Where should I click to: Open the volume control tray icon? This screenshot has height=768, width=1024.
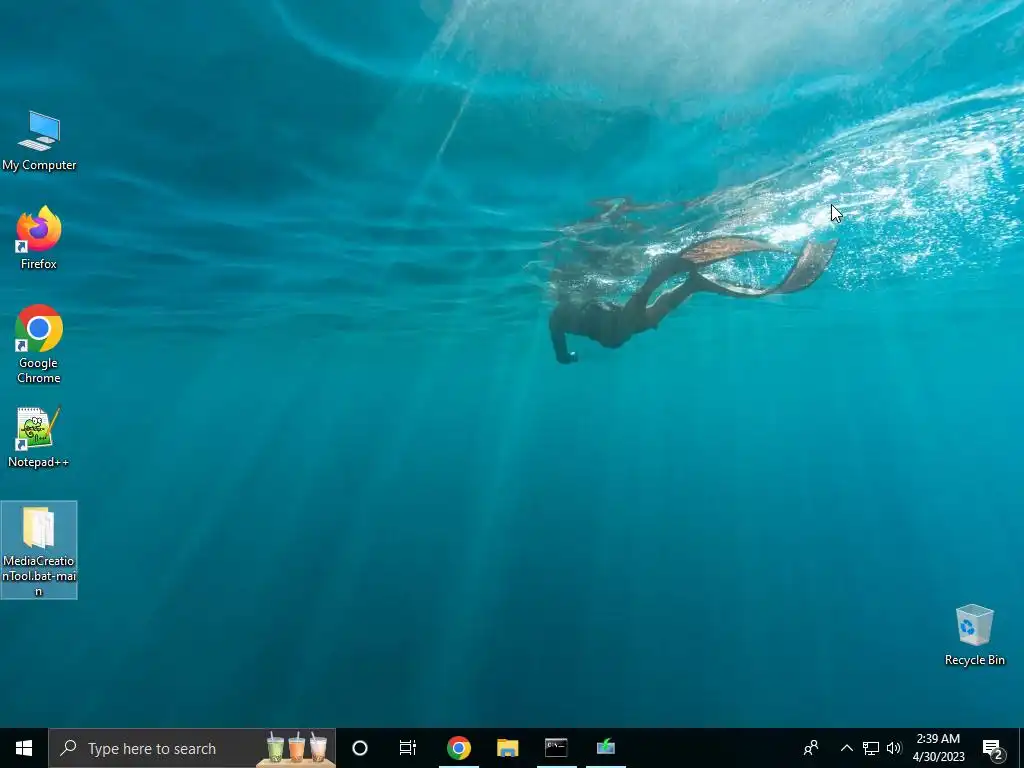pos(894,748)
